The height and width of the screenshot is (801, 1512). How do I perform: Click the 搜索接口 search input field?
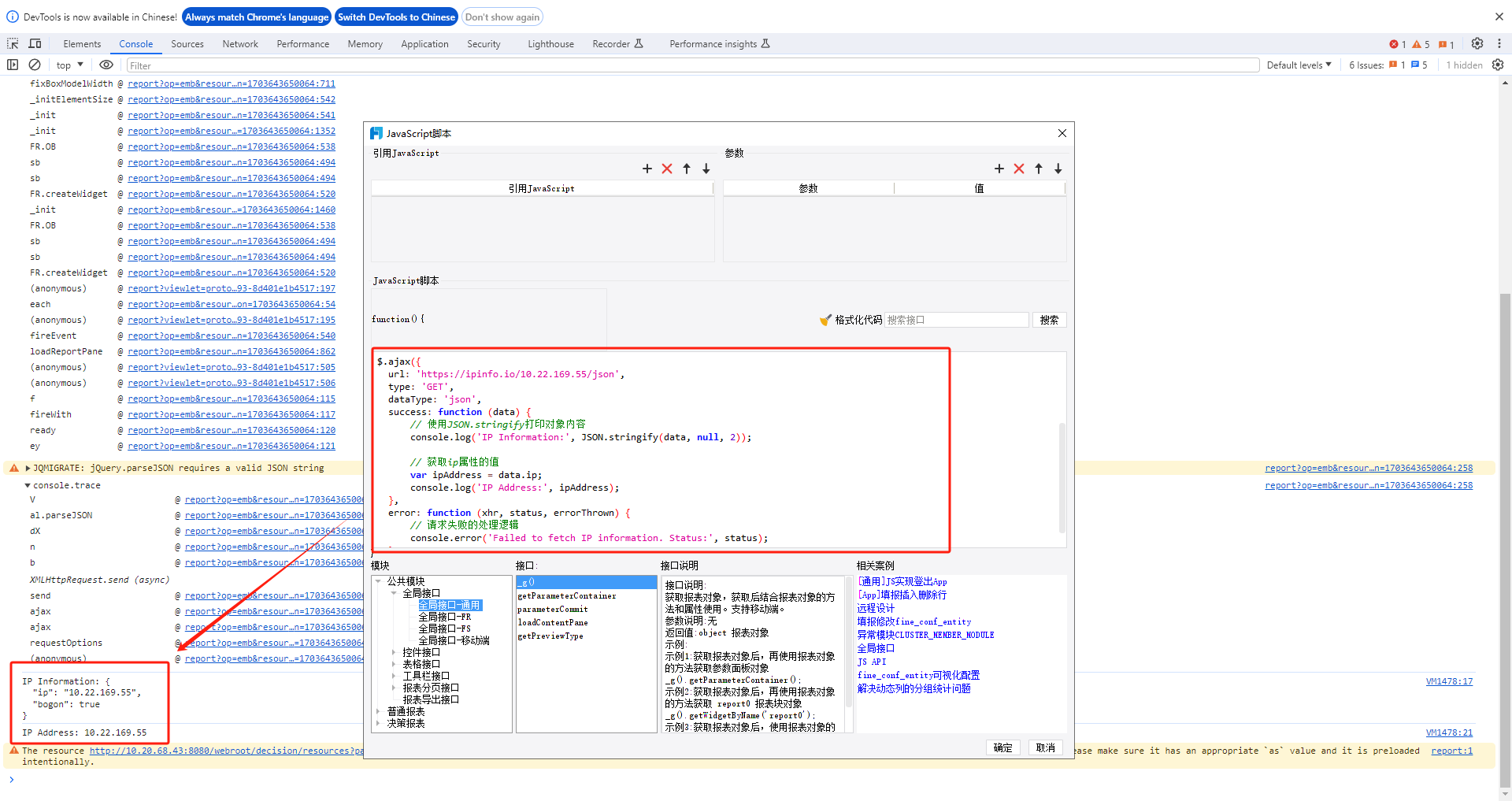pyautogui.click(x=956, y=320)
